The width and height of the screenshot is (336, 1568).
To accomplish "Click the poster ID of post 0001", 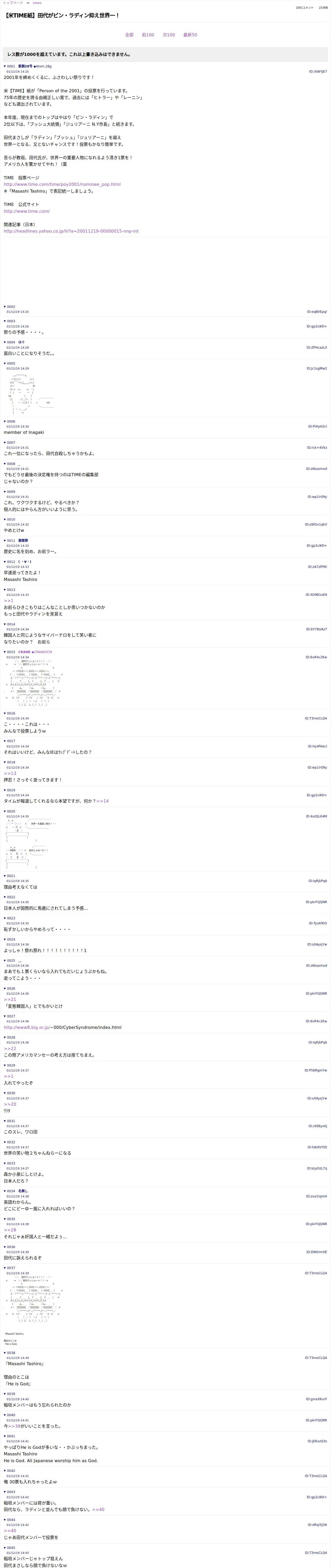I will [x=318, y=72].
